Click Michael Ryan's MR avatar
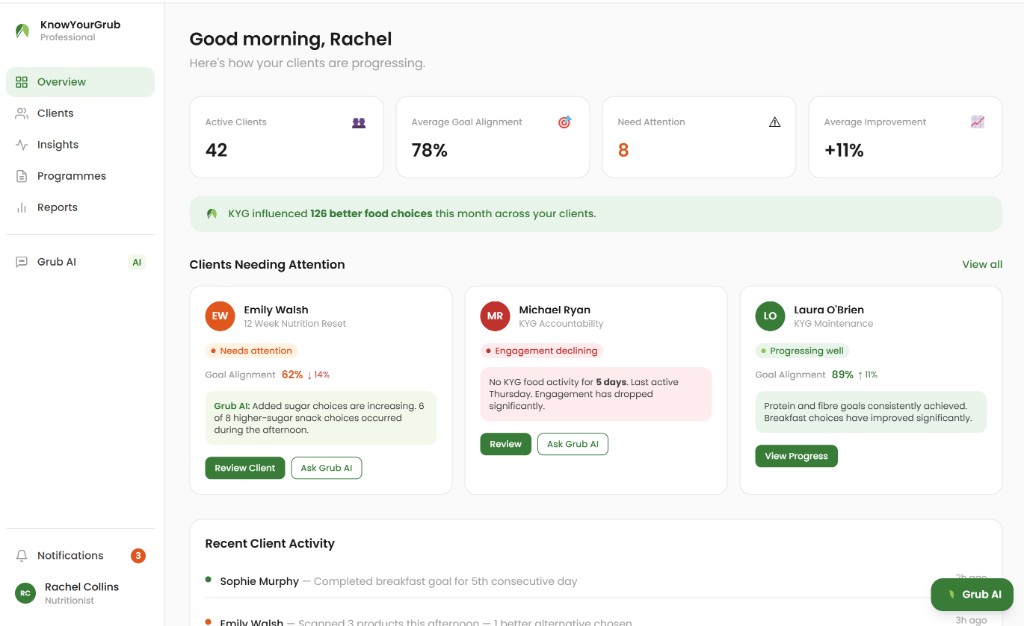This screenshot has width=1024, height=626. point(495,316)
